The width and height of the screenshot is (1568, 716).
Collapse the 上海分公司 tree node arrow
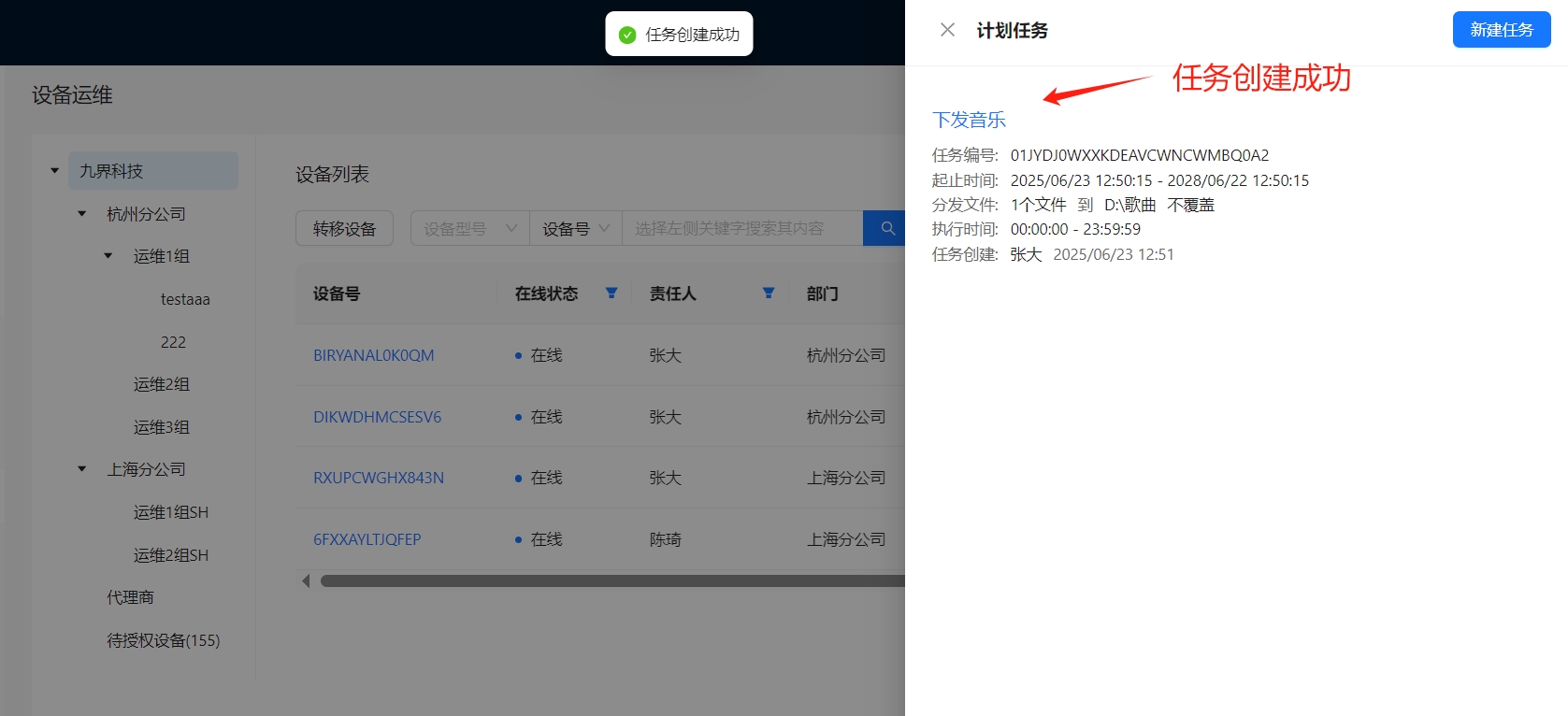(82, 469)
